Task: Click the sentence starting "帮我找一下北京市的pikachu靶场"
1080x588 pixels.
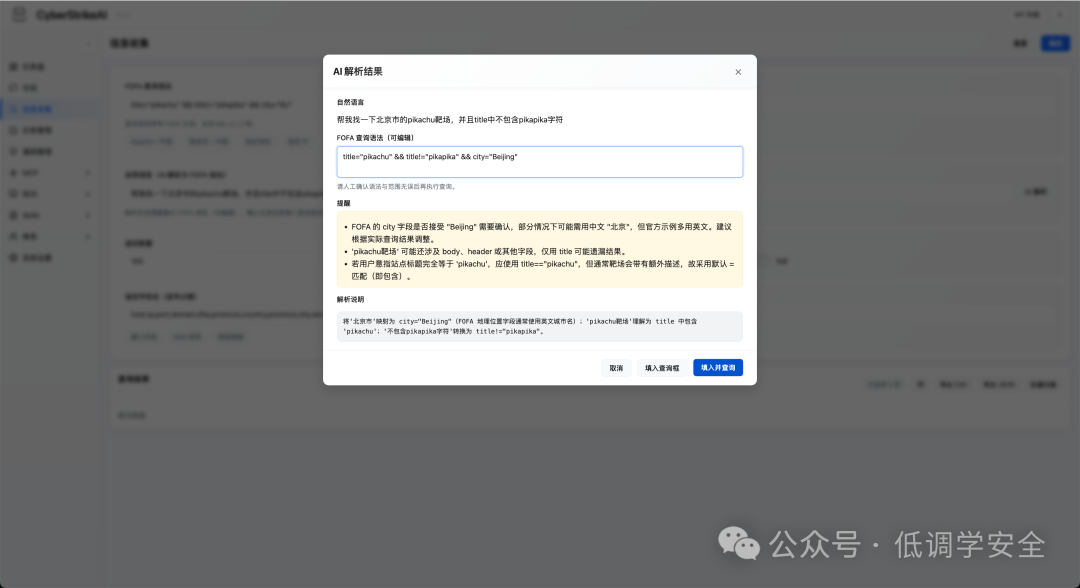Action: click(x=450, y=120)
